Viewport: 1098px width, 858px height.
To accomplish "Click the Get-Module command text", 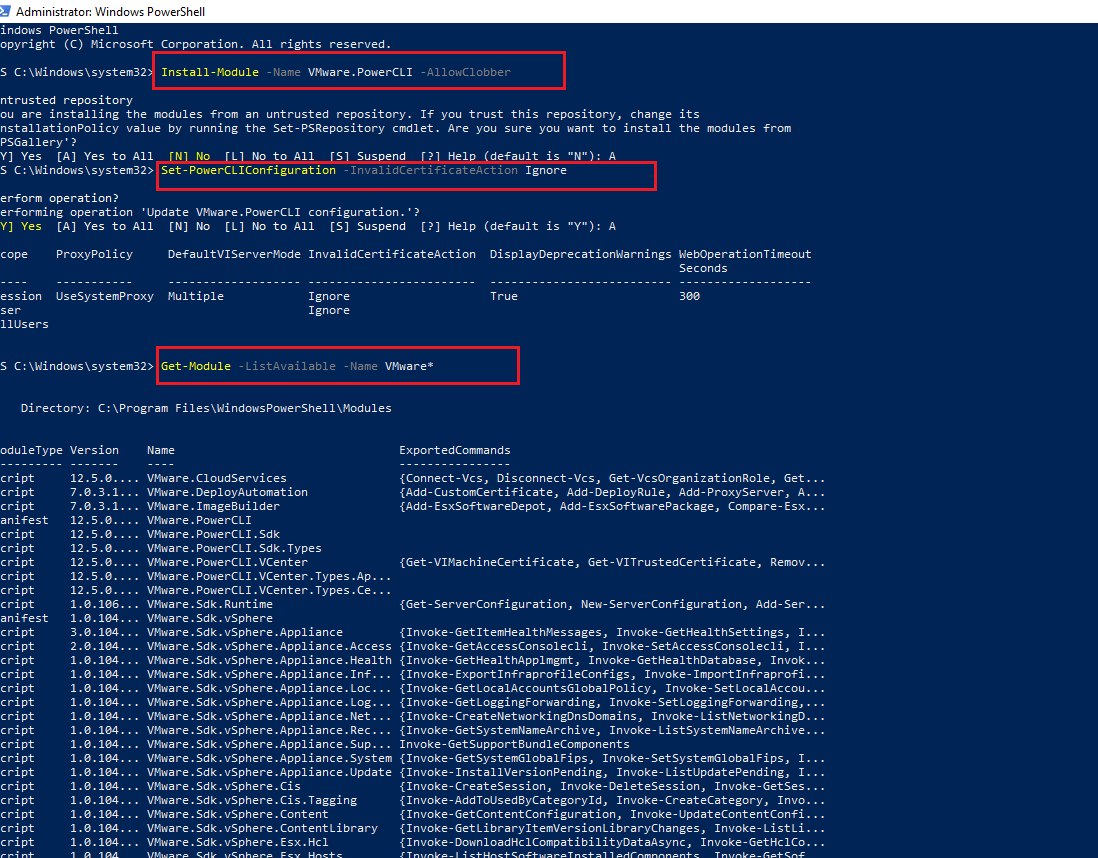I will coord(196,366).
